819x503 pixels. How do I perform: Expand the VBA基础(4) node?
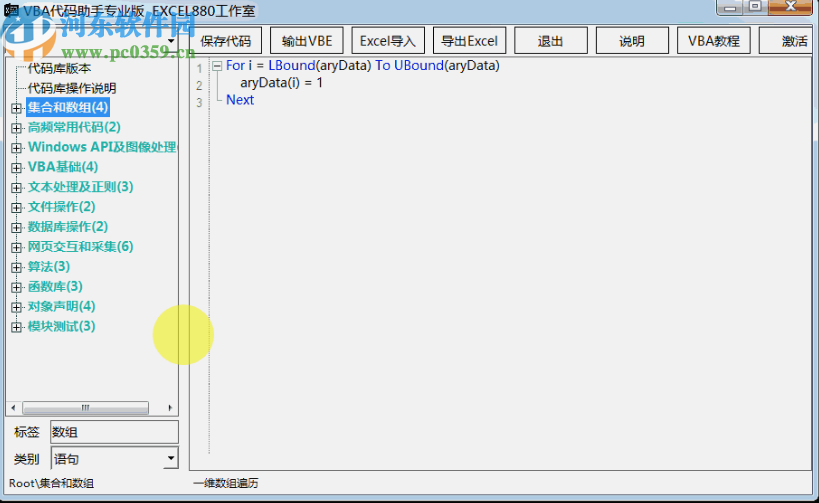pos(16,168)
